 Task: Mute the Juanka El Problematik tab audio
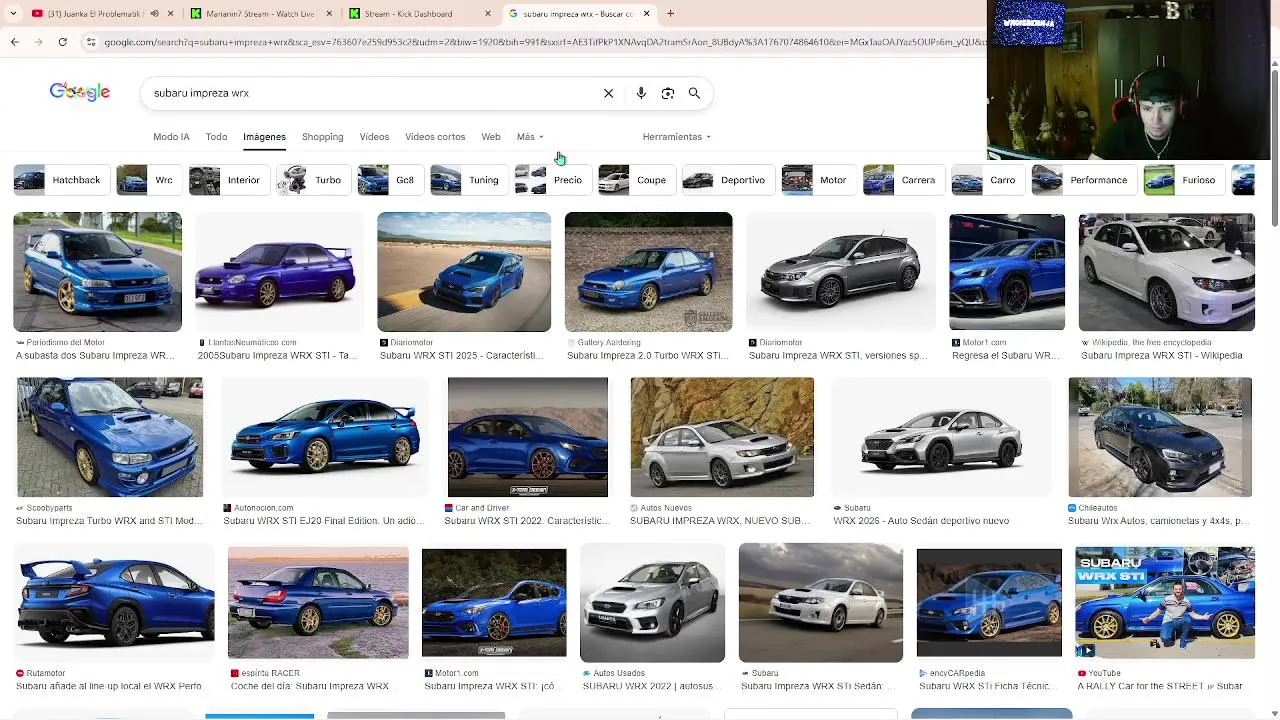(154, 14)
